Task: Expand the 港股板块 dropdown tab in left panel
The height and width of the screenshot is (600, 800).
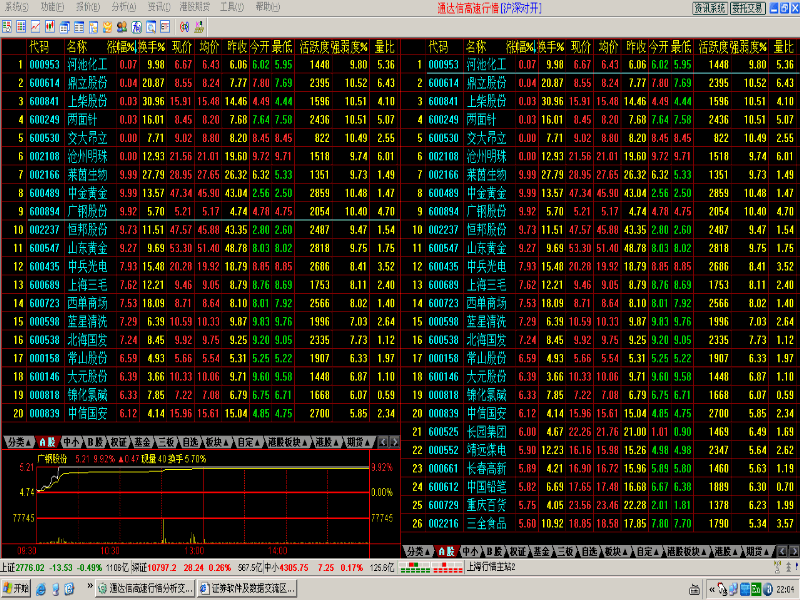Action: coord(288,442)
